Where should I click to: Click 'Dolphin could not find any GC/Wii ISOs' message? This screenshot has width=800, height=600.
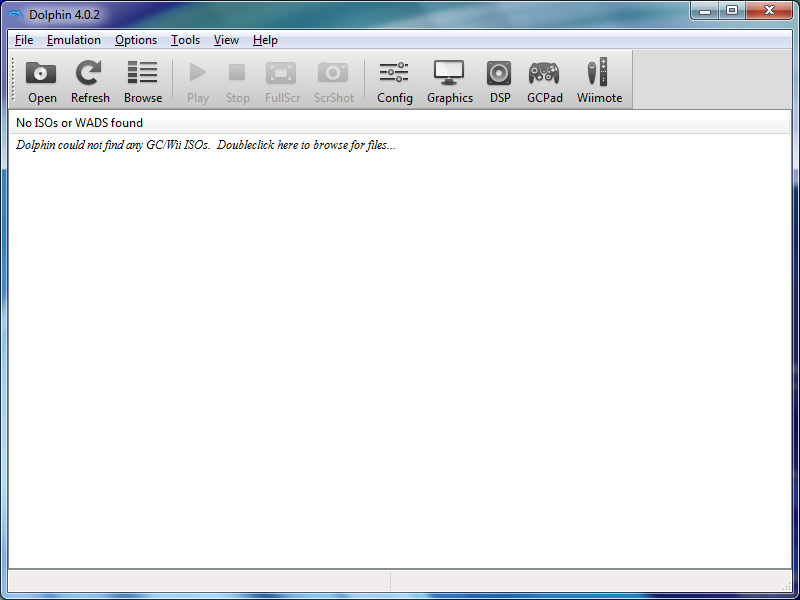point(206,145)
